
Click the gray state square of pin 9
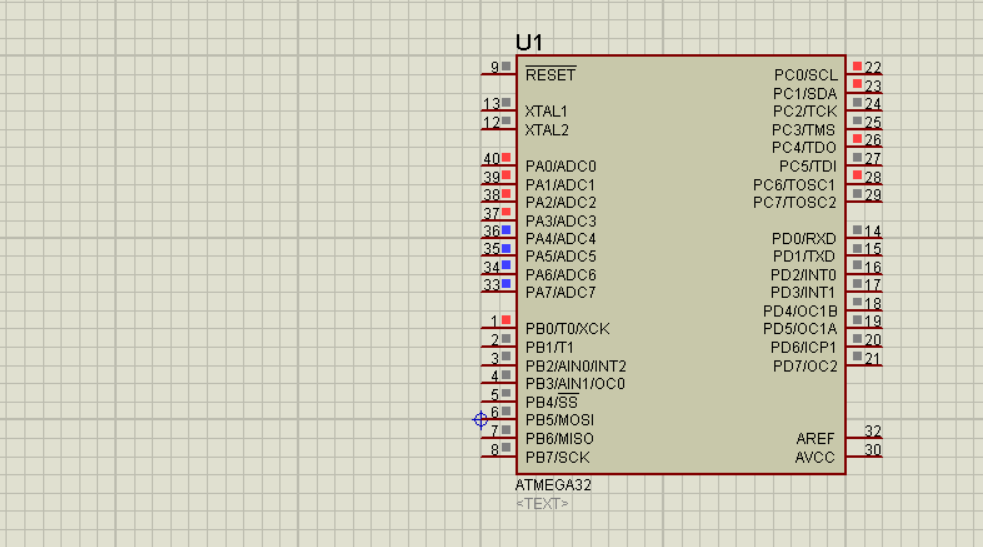[506, 66]
